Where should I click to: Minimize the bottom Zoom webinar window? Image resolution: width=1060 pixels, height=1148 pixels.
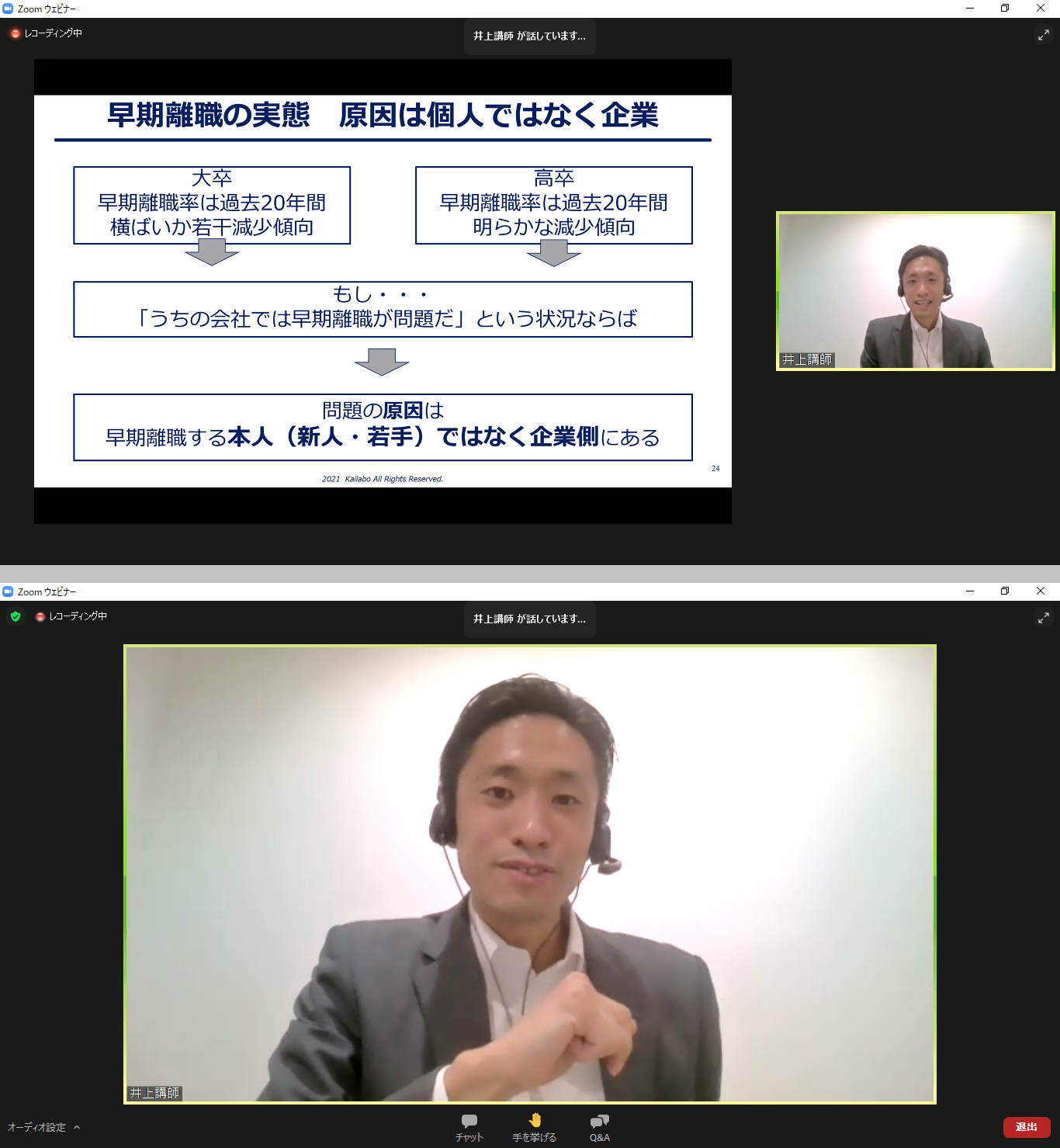click(x=970, y=591)
